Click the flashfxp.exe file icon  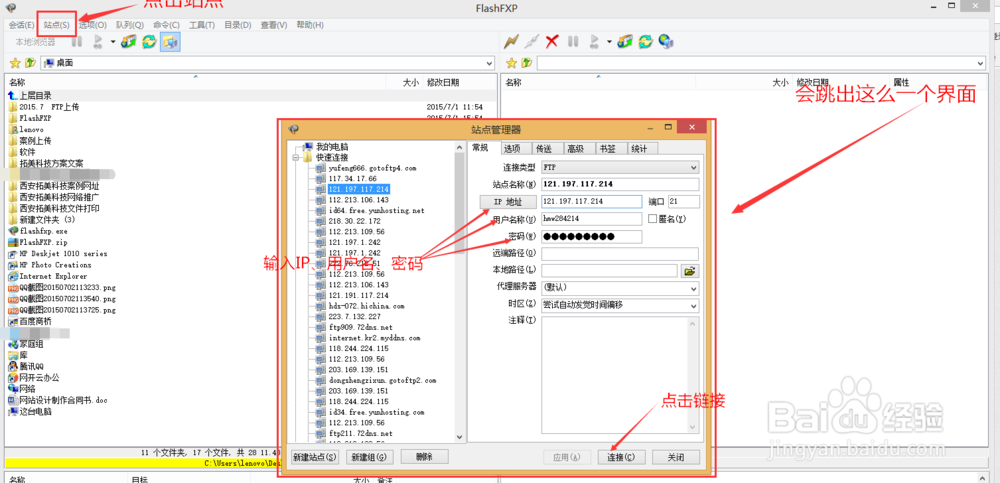(13, 231)
